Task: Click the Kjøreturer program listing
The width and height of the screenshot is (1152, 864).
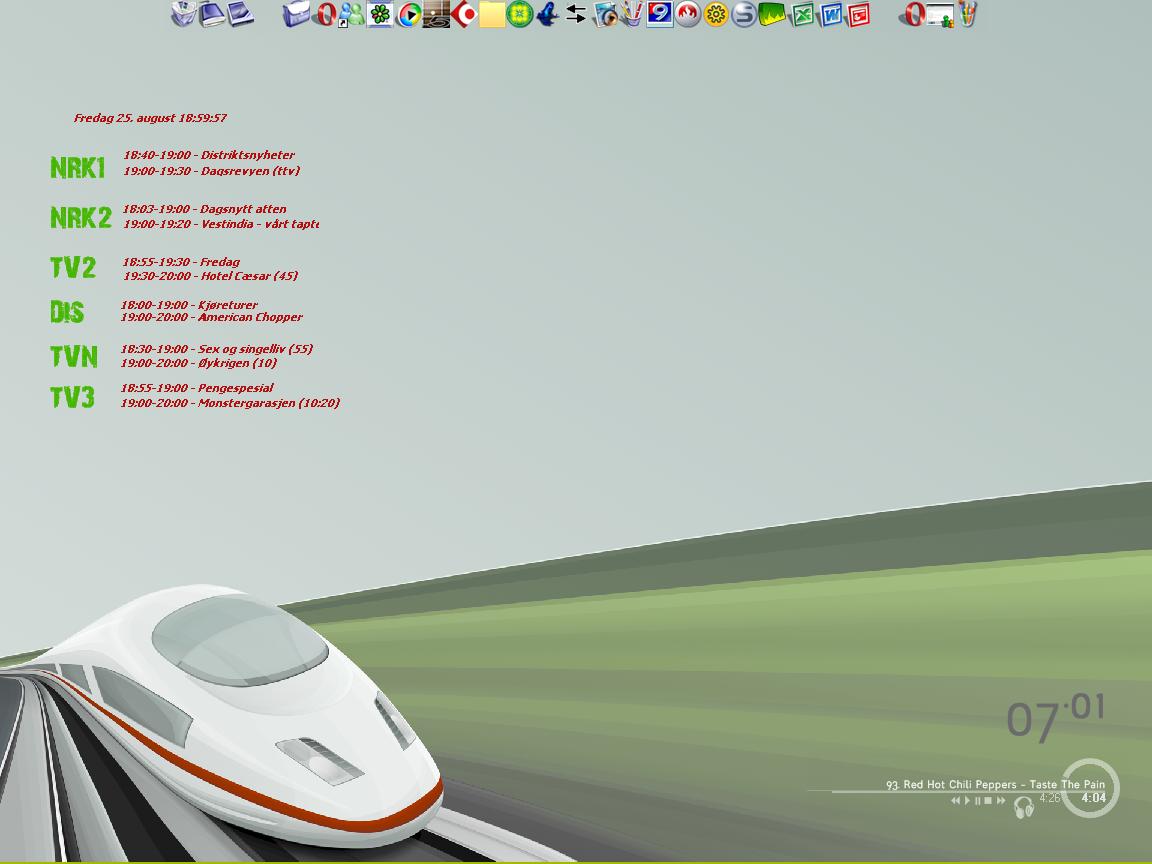Action: [x=189, y=304]
